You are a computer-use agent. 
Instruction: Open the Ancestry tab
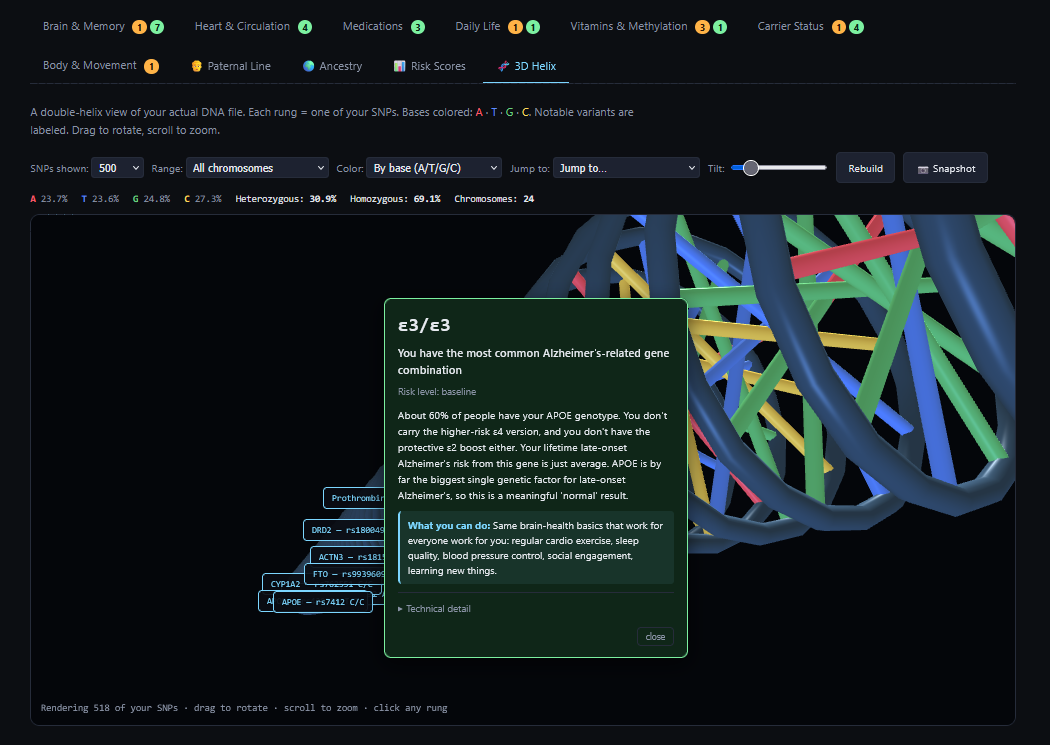[332, 66]
